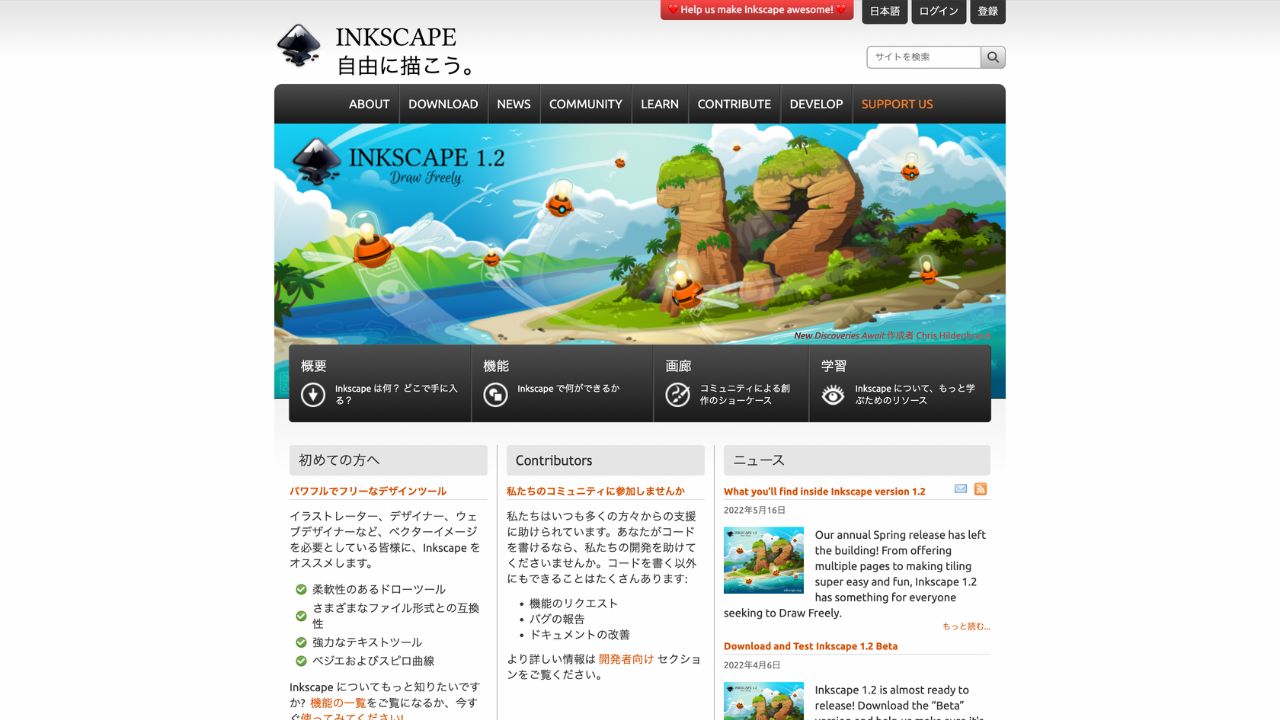1280x720 pixels.
Task: Click the 'さまざまなファイル形式との互換性' list item
Action: pos(396,615)
